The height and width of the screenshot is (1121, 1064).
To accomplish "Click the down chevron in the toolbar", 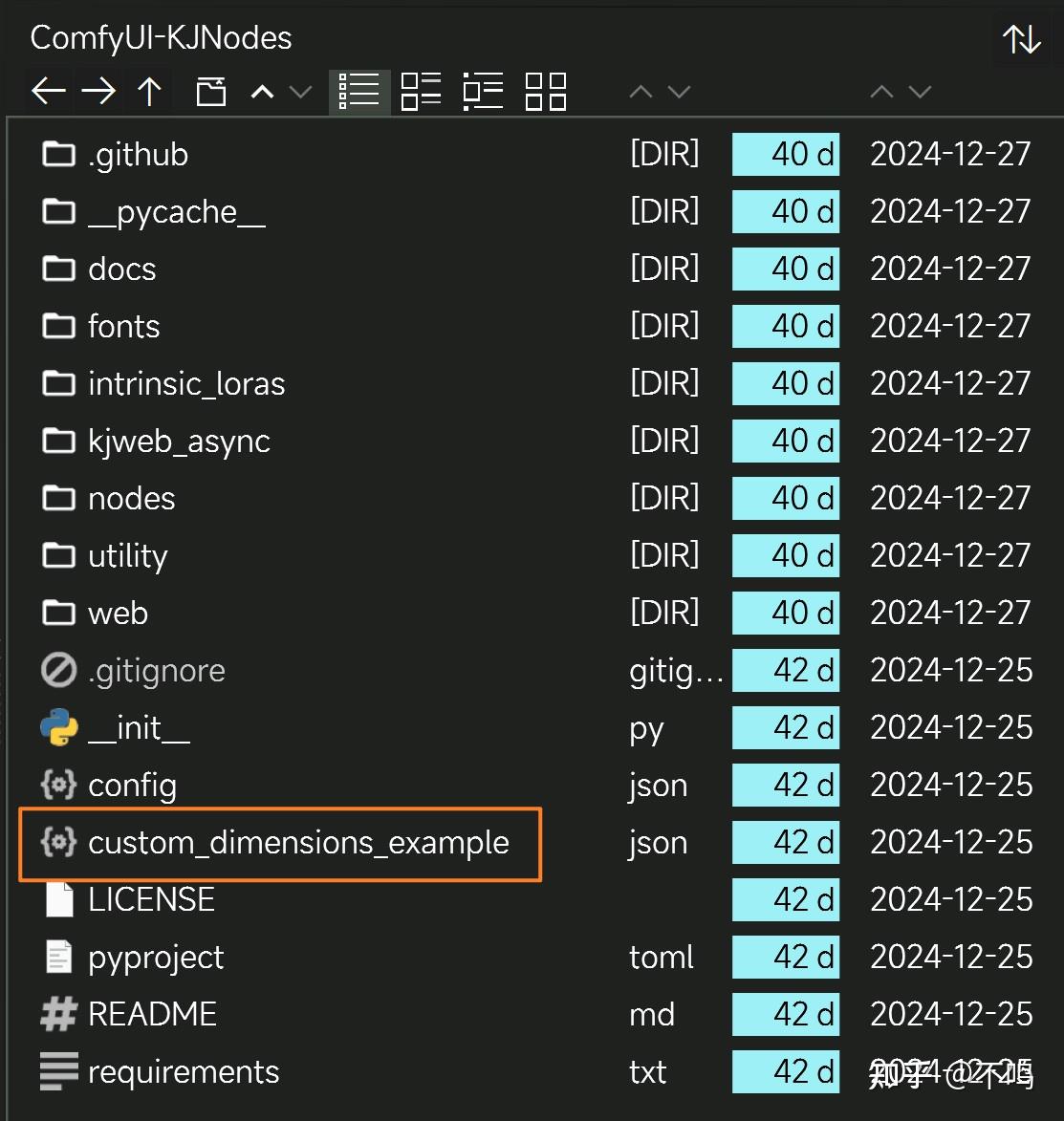I will [x=301, y=93].
